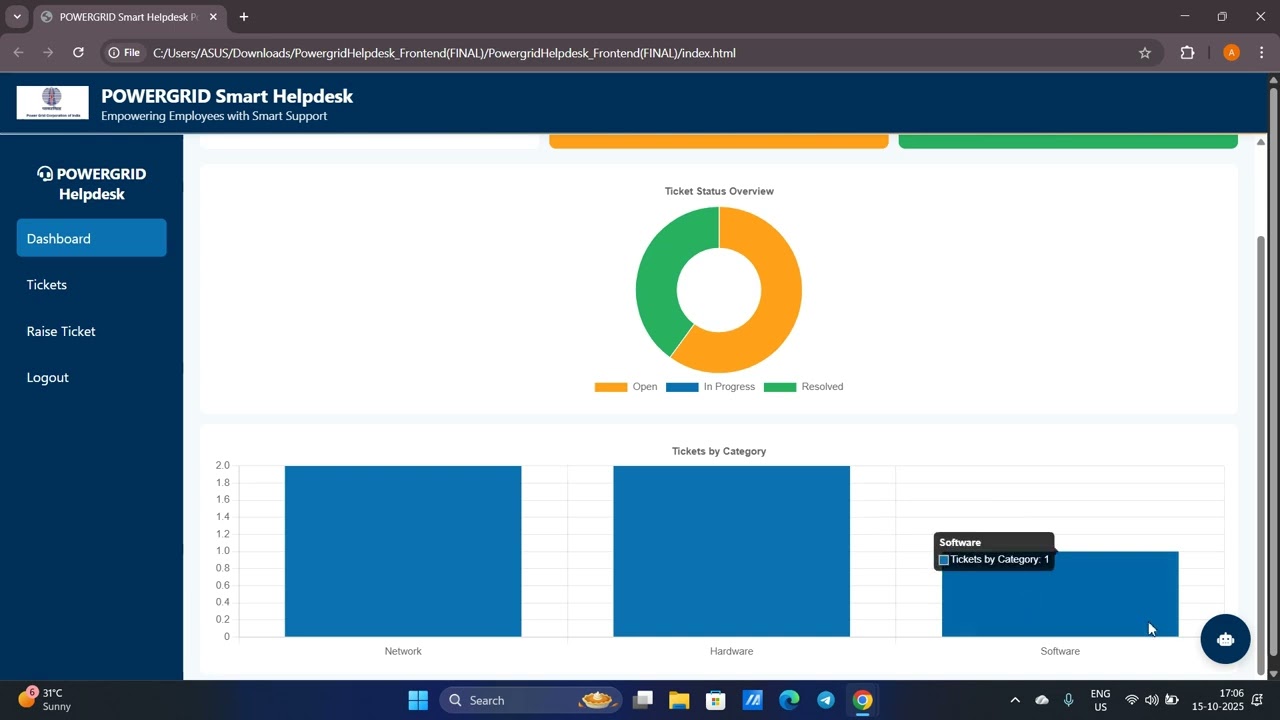
Task: Open the chatbot robot floating button
Action: pyautogui.click(x=1225, y=639)
